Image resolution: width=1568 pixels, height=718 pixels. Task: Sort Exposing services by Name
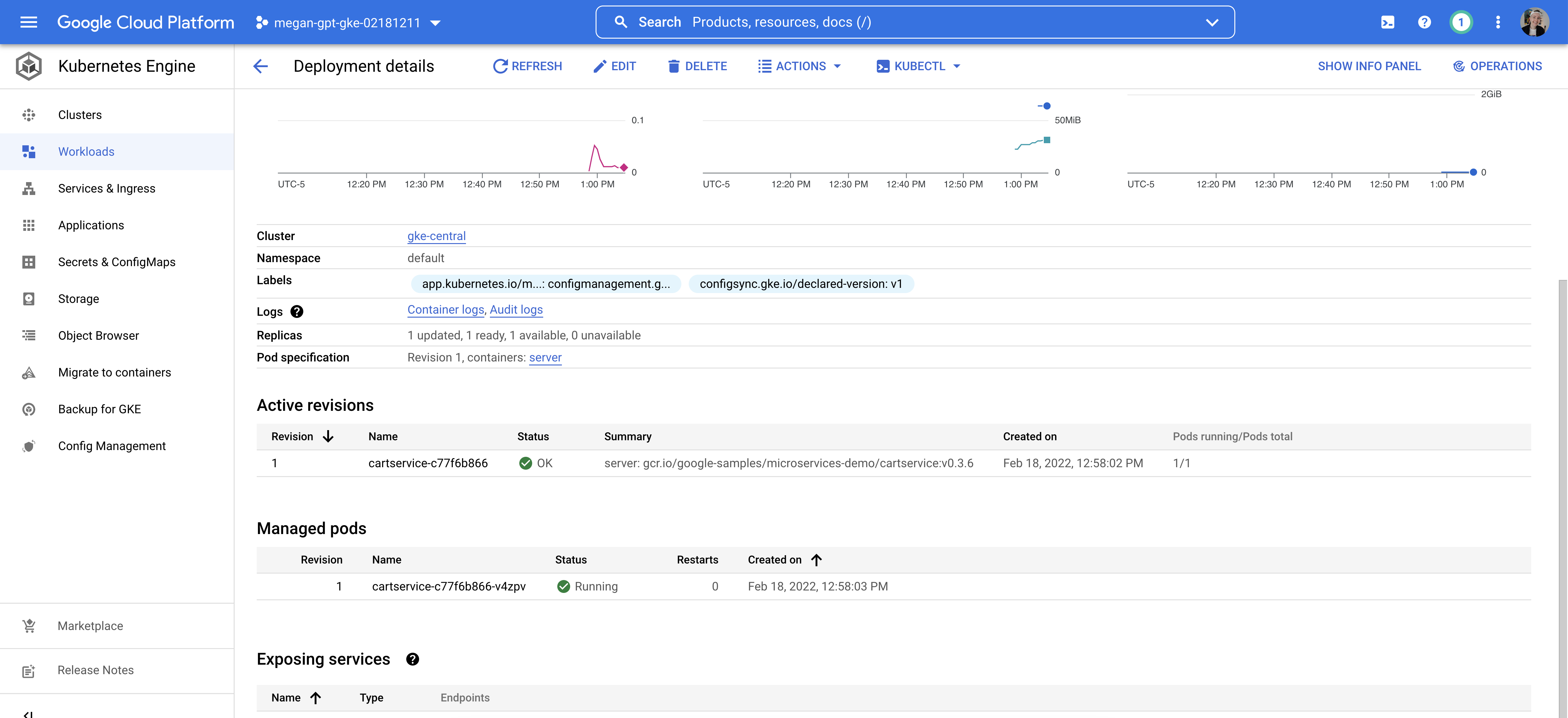(296, 698)
